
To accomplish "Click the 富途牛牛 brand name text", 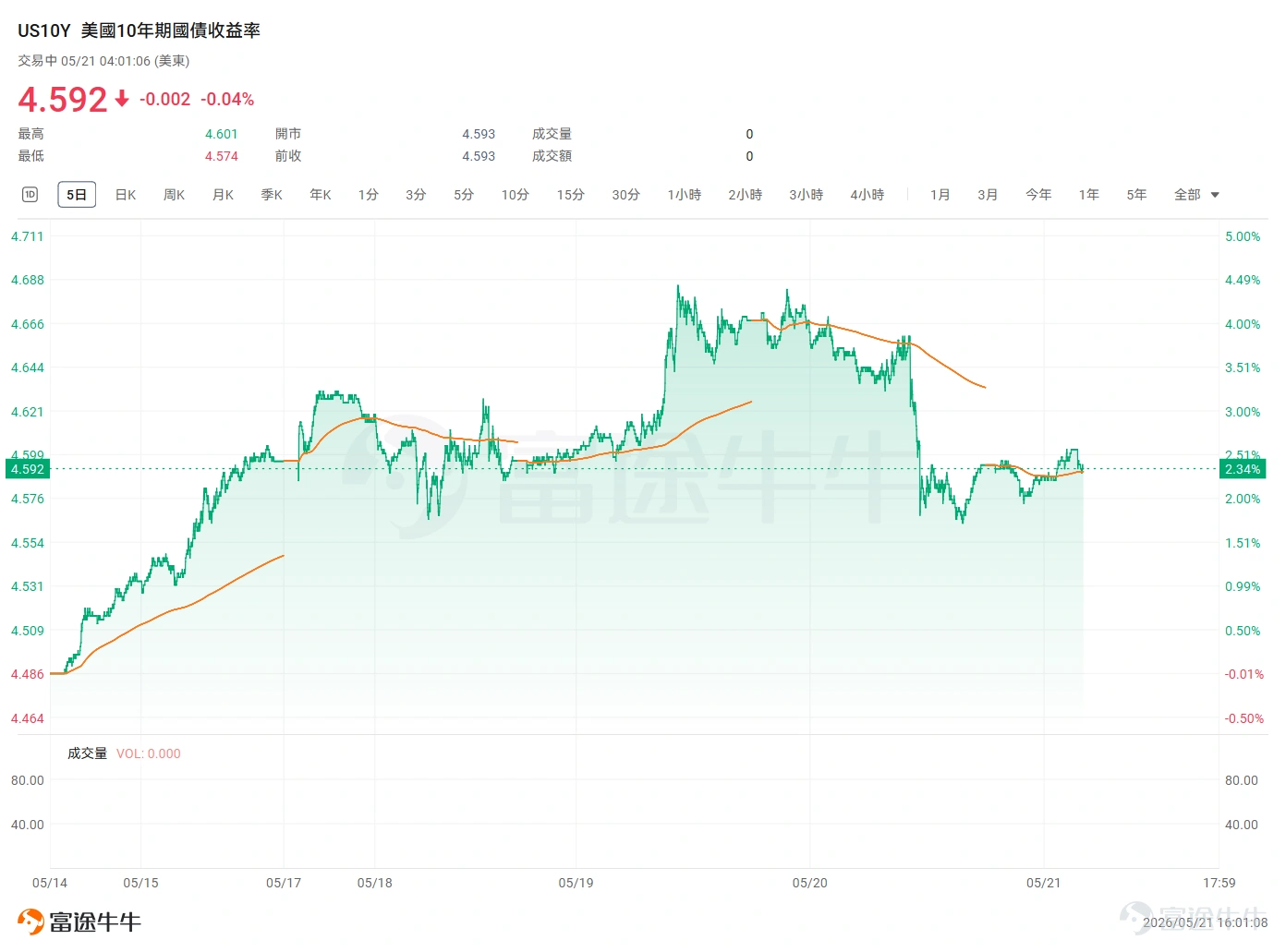I will pos(95,922).
